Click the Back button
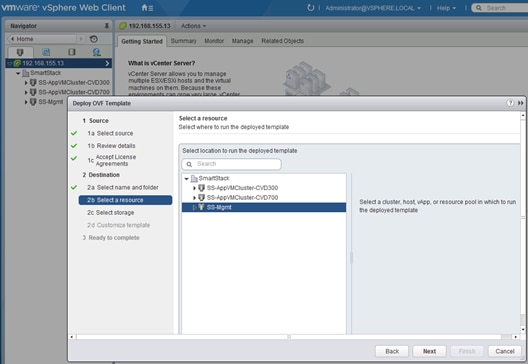This screenshot has width=528, height=364. (x=392, y=351)
